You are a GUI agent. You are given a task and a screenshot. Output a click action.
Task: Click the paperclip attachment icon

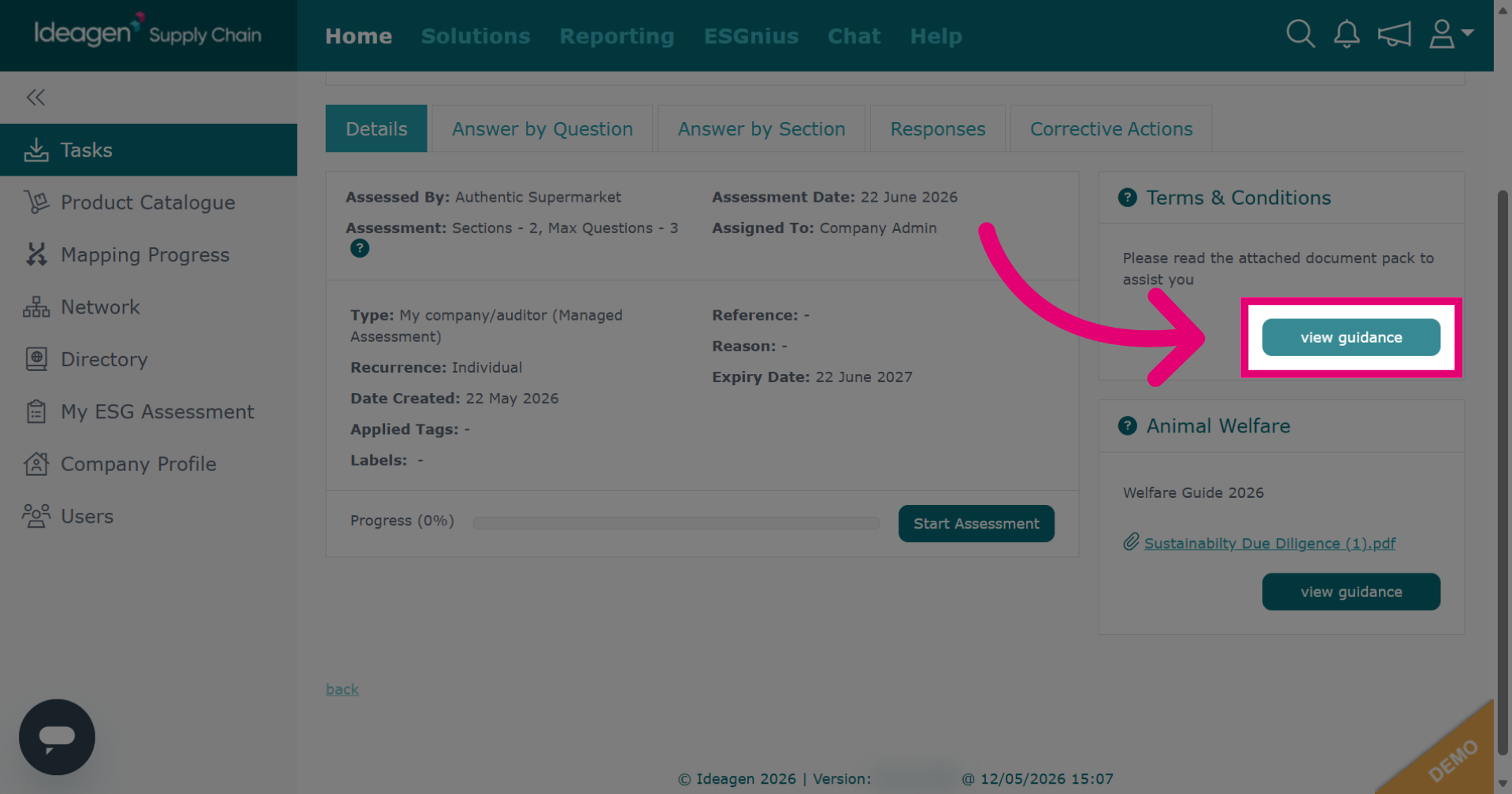[x=1131, y=542]
